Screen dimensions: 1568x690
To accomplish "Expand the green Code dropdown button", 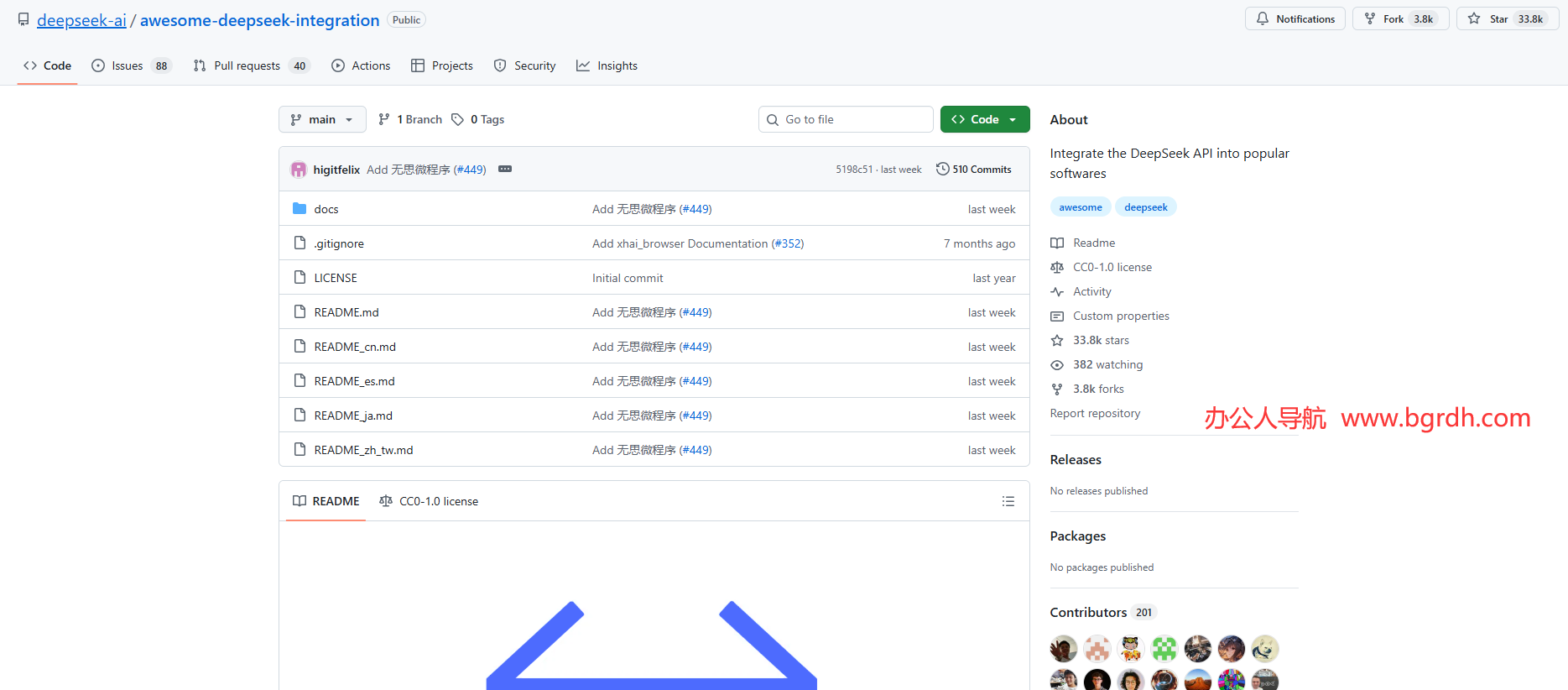I will coord(984,119).
